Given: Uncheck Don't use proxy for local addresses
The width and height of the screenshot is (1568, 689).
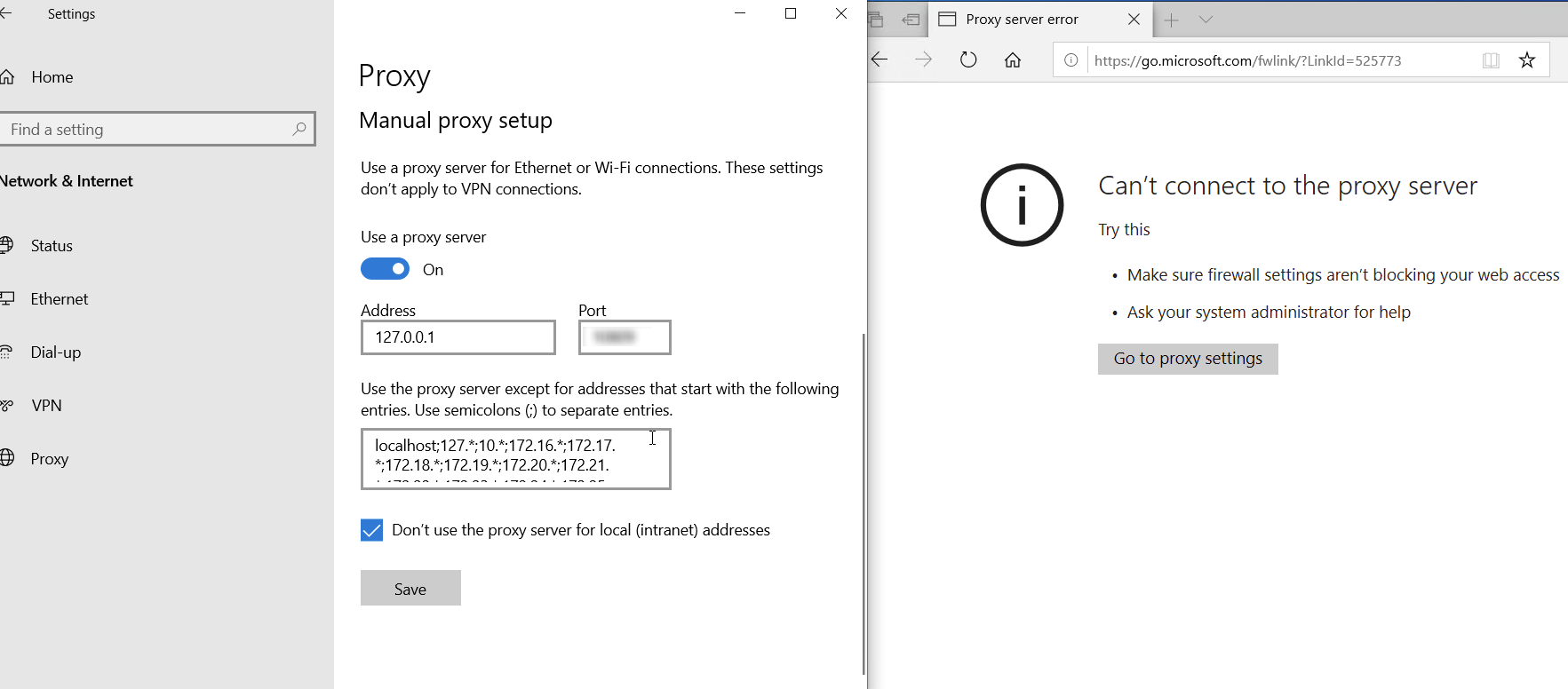Looking at the screenshot, I should (x=371, y=530).
